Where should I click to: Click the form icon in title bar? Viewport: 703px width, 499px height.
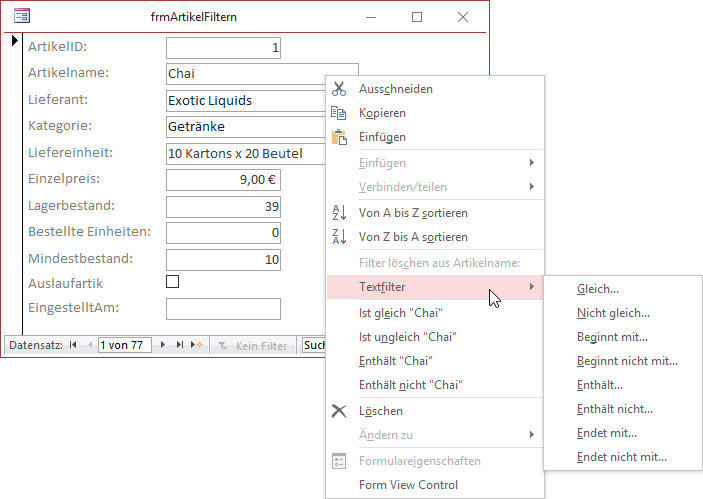[22, 17]
